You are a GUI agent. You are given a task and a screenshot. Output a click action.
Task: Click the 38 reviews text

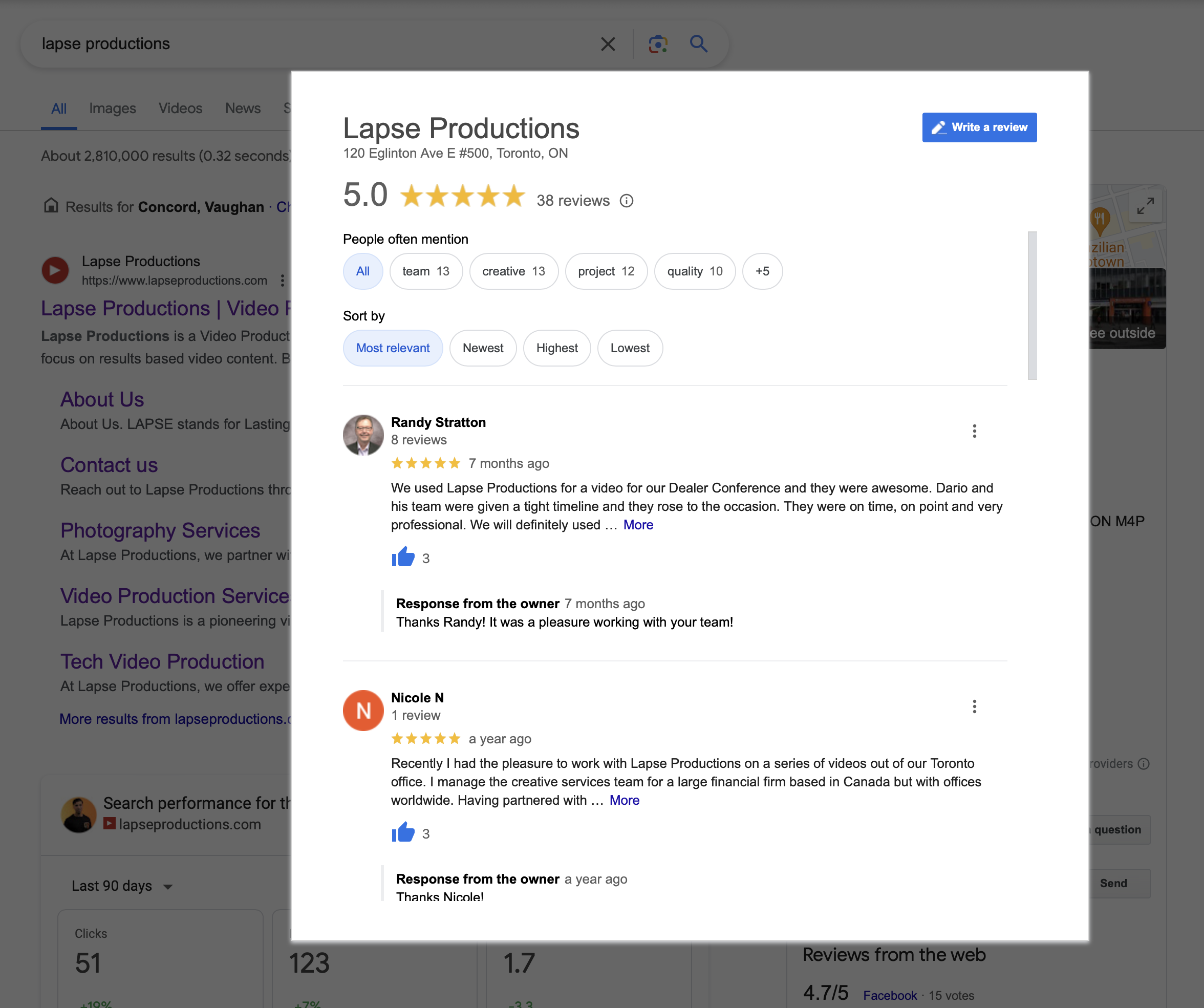coord(573,201)
